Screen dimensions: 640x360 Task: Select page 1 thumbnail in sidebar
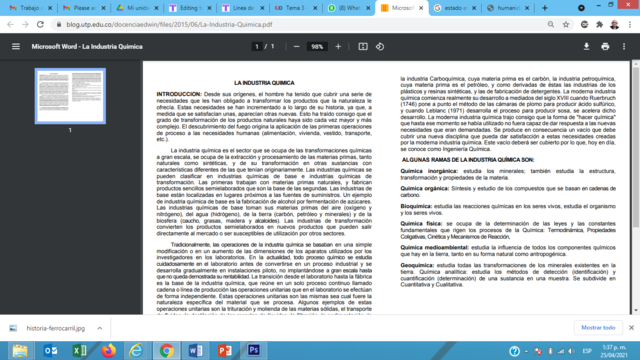click(x=70, y=96)
